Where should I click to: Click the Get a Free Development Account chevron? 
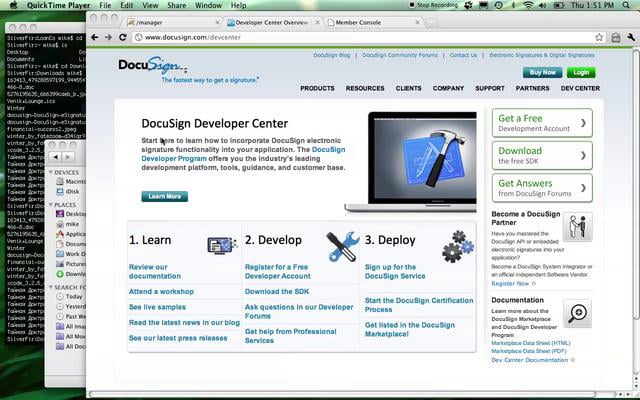tap(583, 123)
